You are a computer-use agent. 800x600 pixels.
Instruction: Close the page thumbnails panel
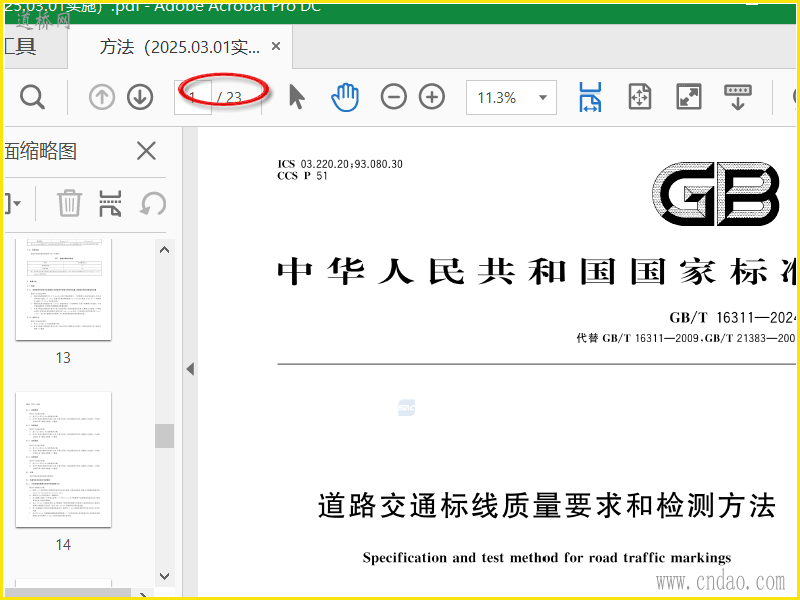pos(146,151)
